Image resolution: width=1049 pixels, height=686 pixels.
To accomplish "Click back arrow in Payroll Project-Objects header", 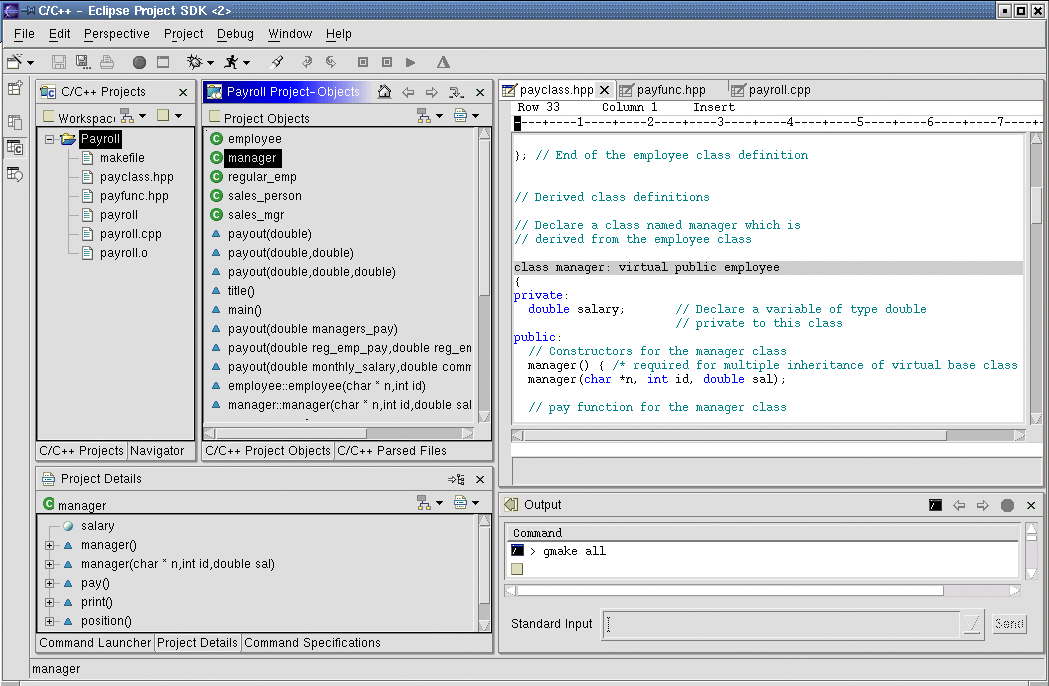I will [x=408, y=92].
